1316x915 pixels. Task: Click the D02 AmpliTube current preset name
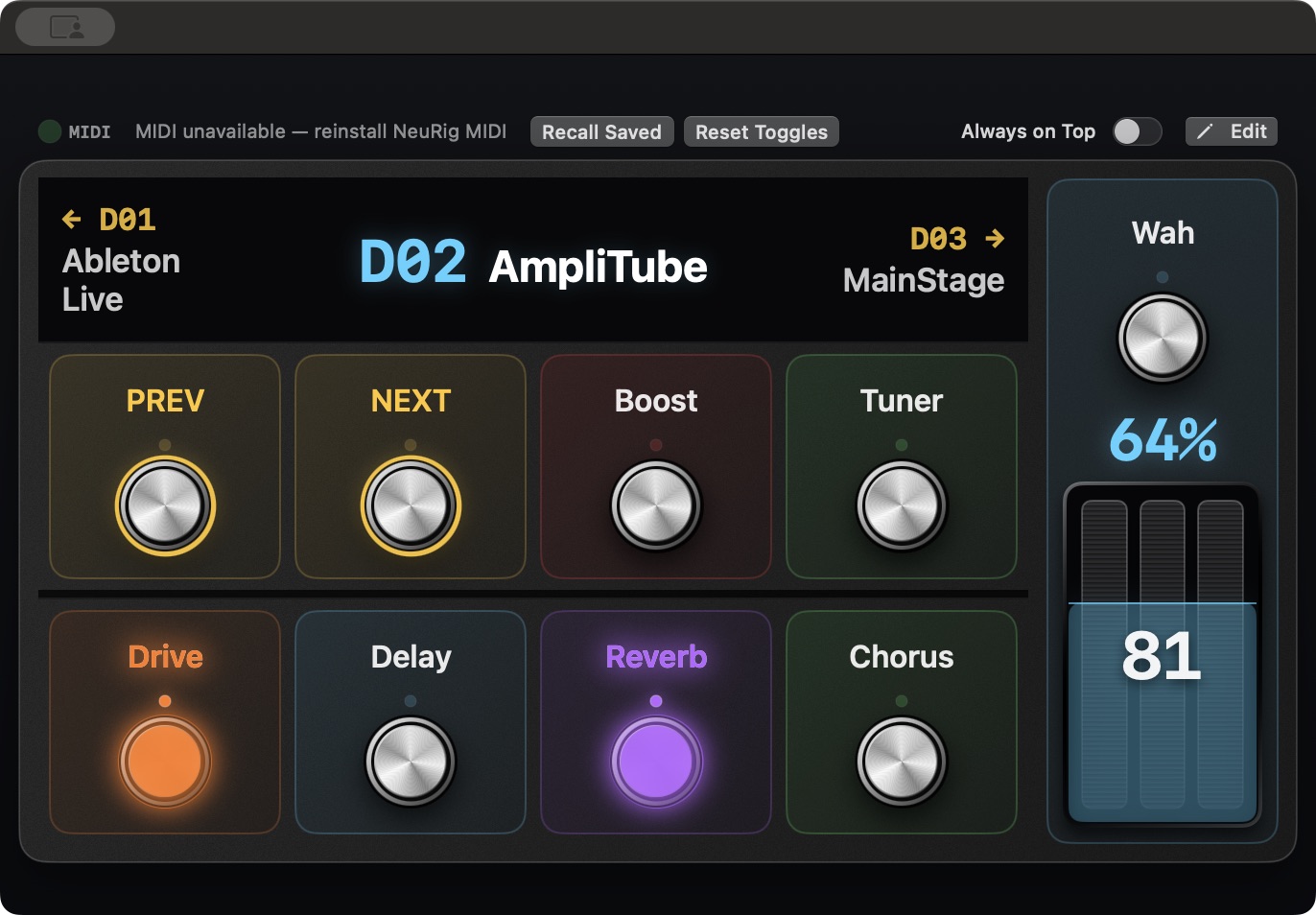533,263
